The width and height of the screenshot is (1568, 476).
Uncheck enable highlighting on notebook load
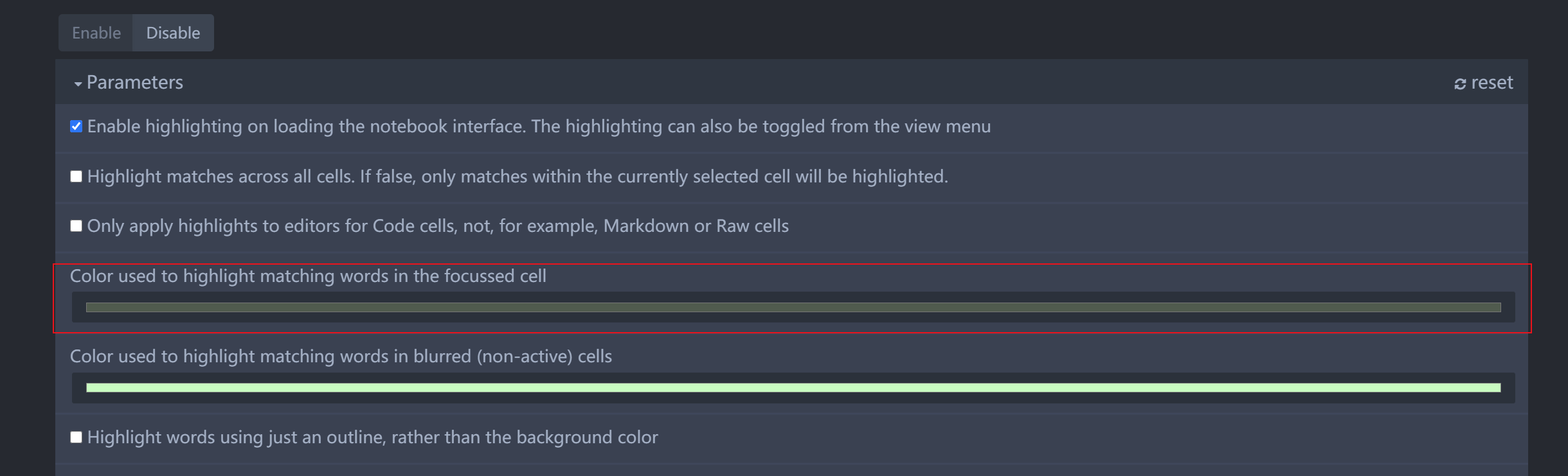77,127
